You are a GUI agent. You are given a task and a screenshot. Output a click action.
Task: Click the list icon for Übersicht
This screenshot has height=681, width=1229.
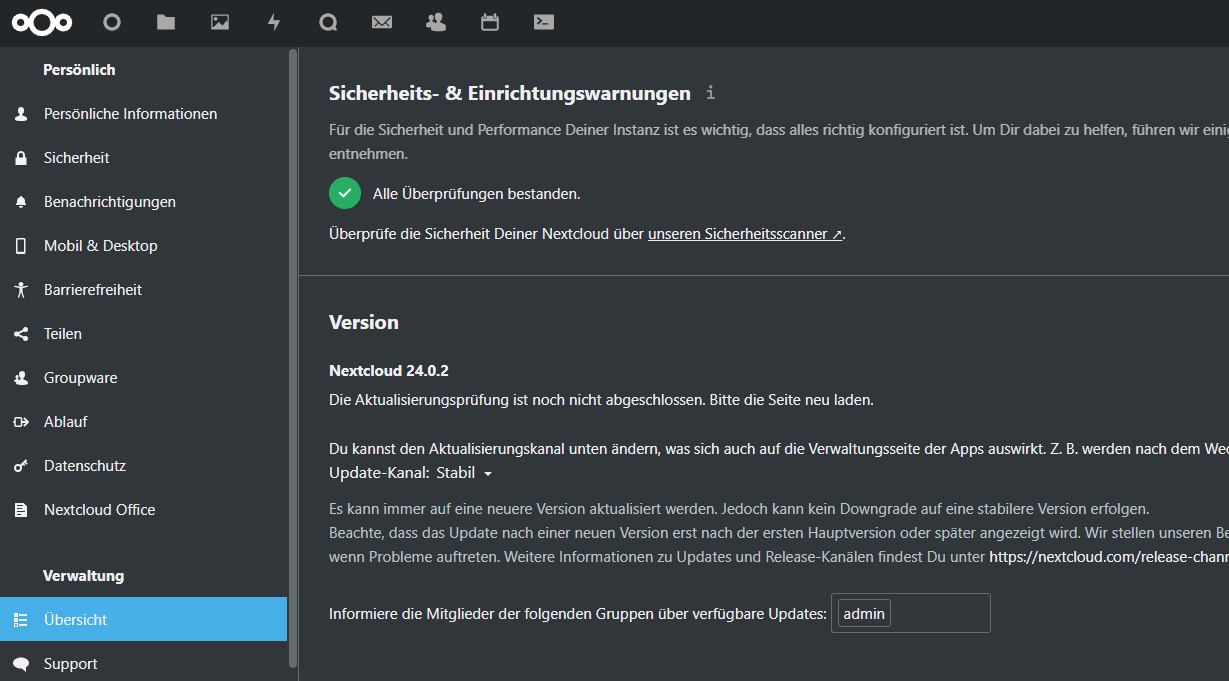point(21,620)
